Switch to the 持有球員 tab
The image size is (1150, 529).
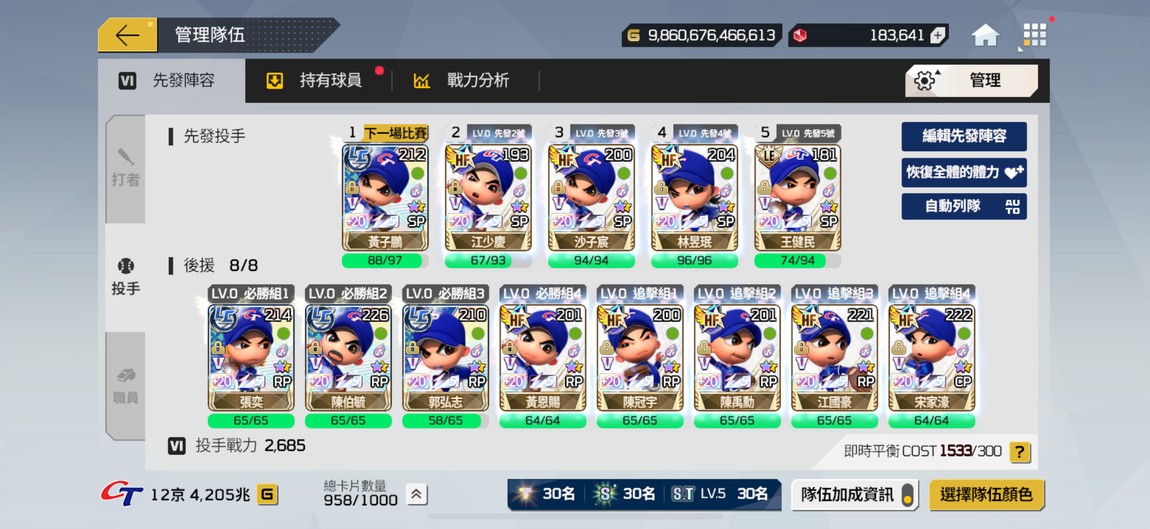pyautogui.click(x=318, y=81)
